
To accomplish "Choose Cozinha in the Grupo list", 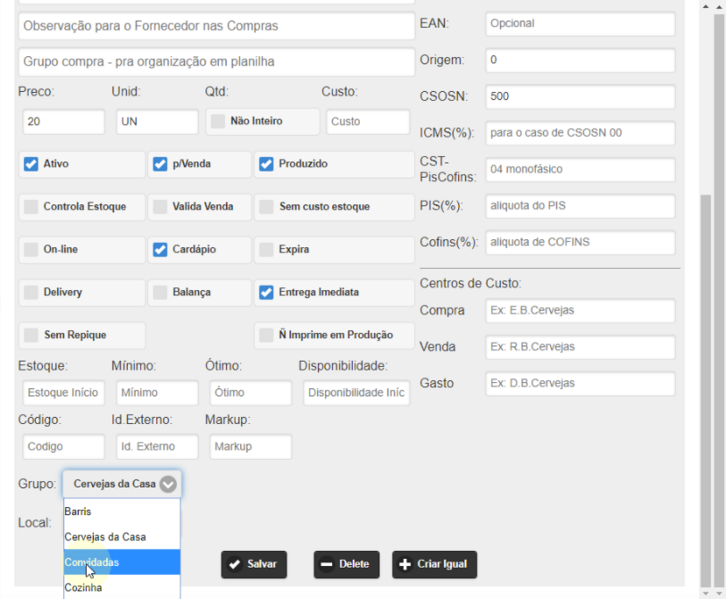I will 122,587.
